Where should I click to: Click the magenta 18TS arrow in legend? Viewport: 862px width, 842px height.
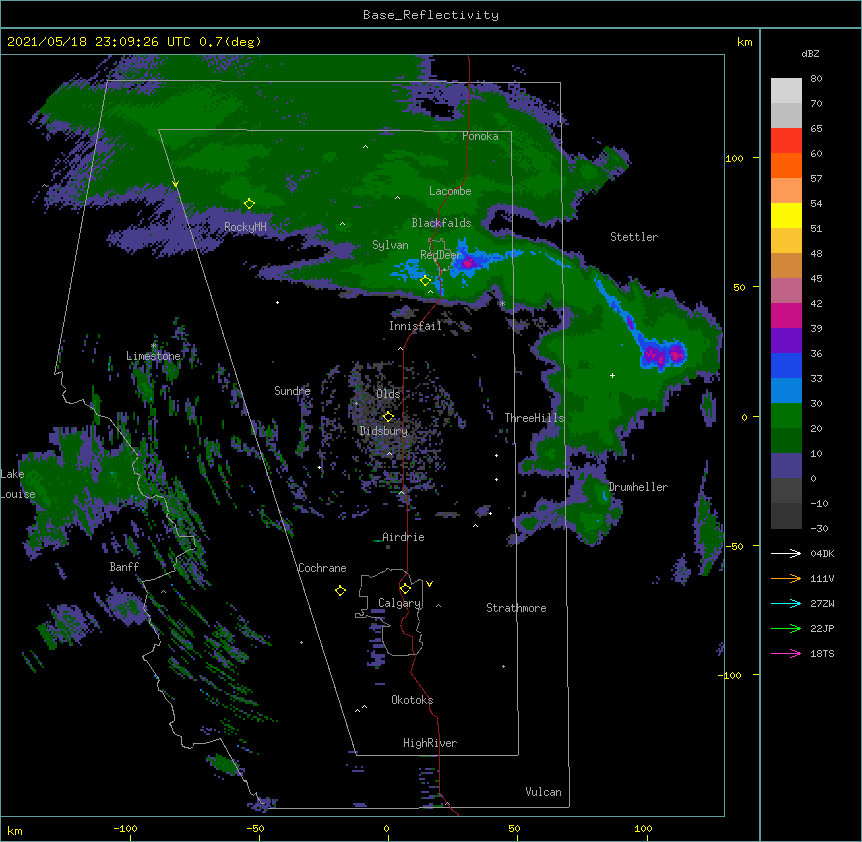pos(786,653)
